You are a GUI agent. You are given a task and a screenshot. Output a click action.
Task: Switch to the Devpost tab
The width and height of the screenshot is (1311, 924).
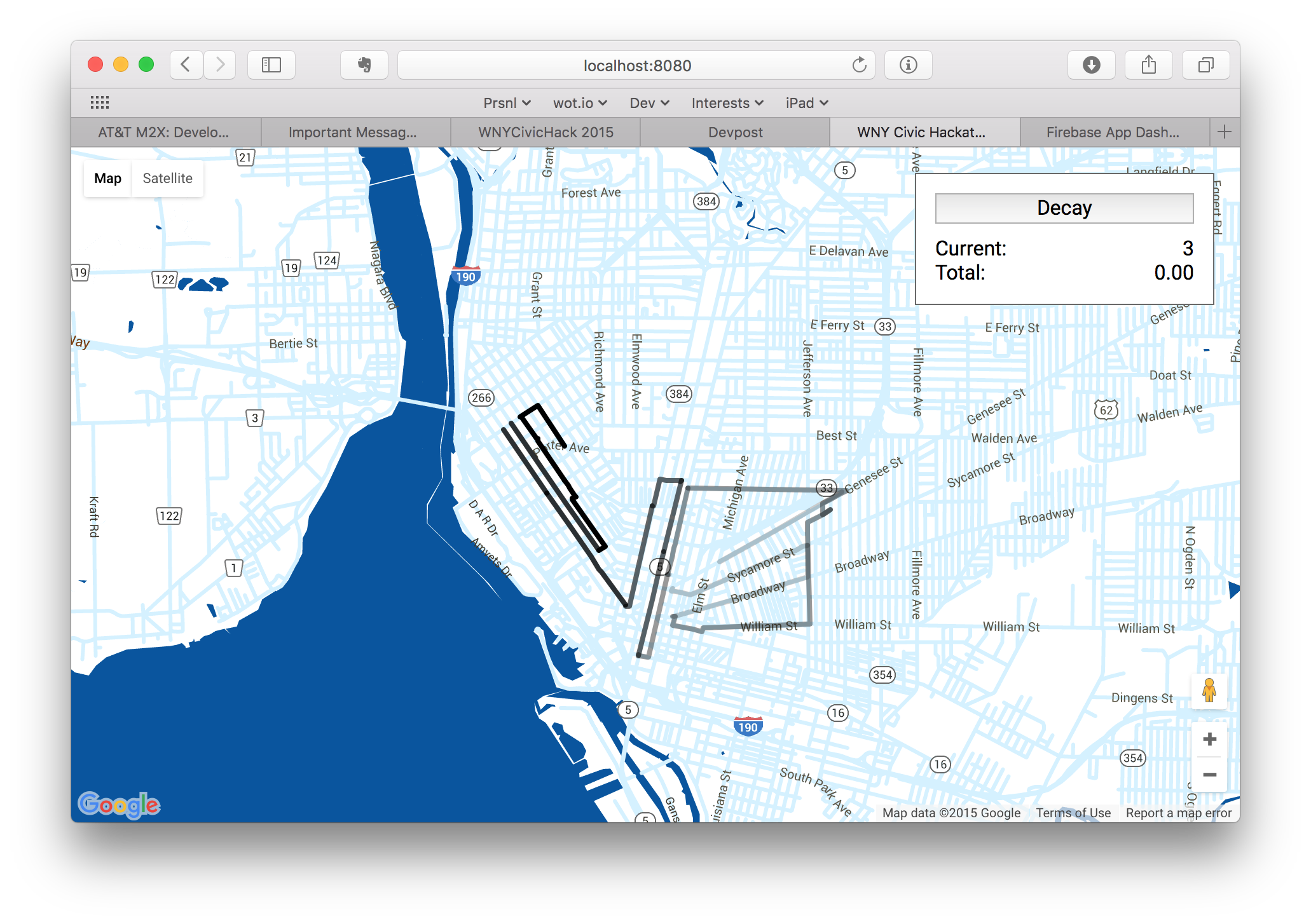click(x=735, y=132)
